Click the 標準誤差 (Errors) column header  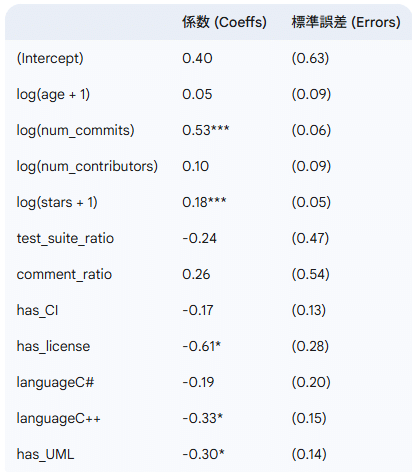point(346,22)
